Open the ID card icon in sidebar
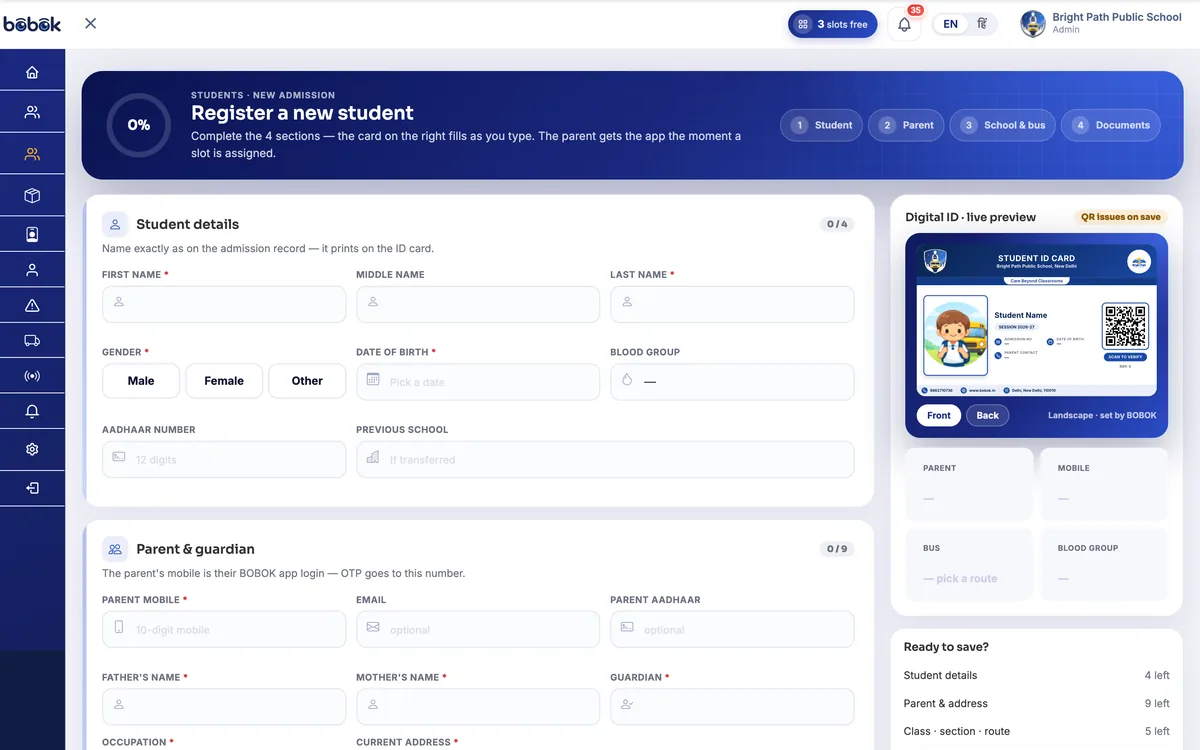1200x750 pixels. 32,235
